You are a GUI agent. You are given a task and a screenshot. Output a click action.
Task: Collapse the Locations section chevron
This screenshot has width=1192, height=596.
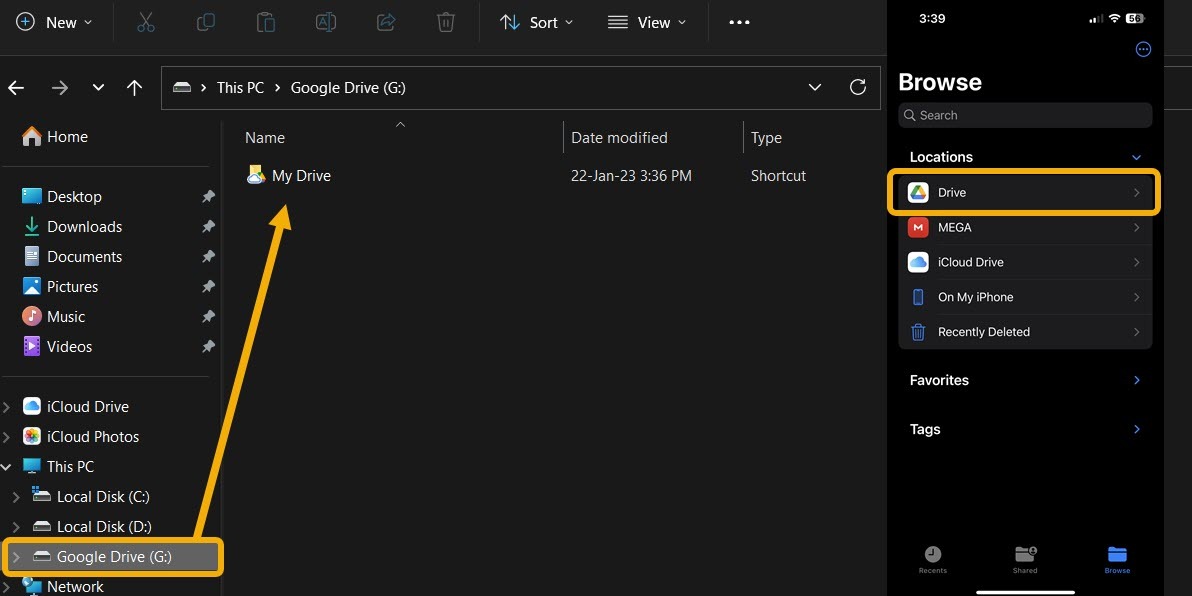coord(1136,157)
